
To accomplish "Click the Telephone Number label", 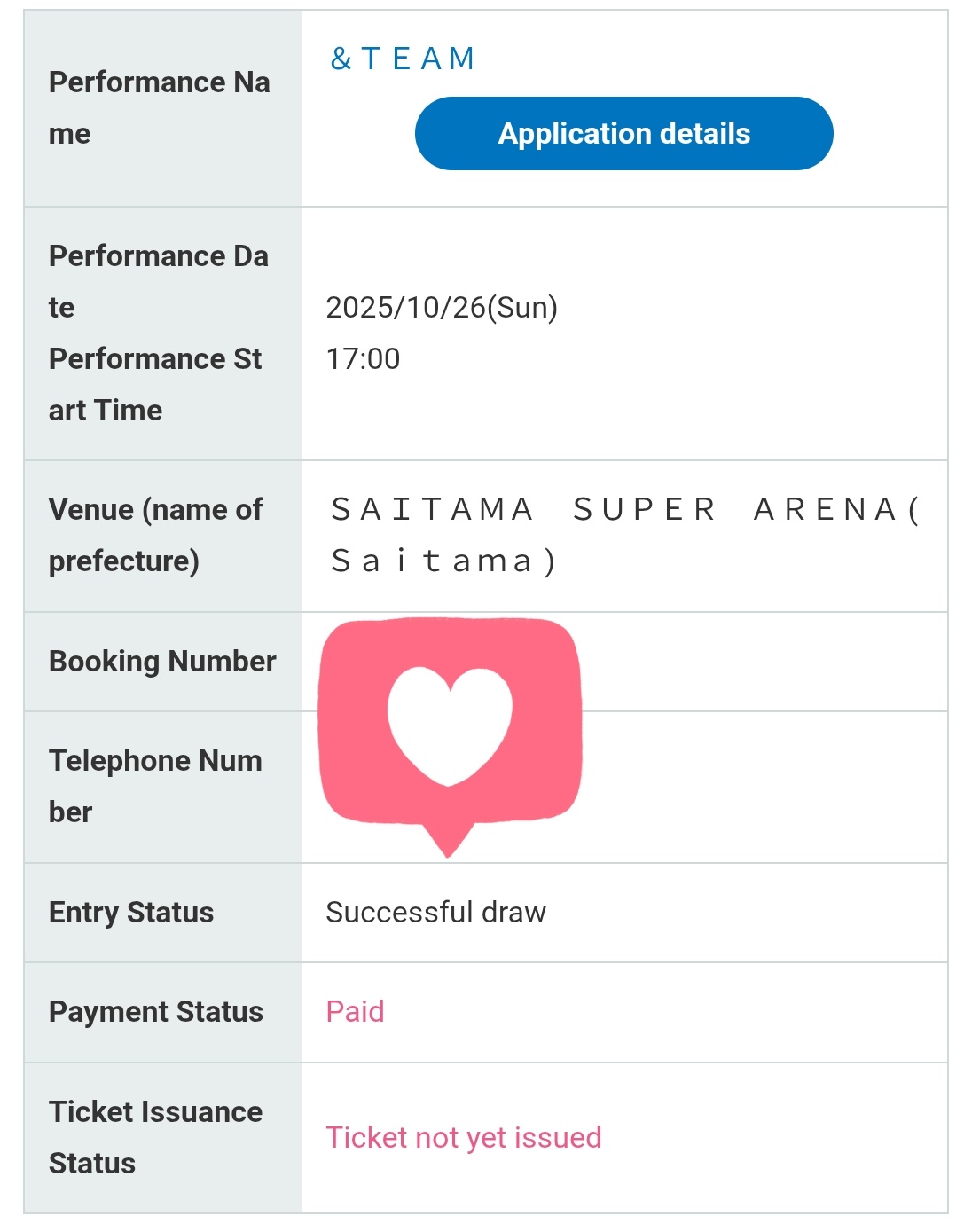I will point(155,786).
